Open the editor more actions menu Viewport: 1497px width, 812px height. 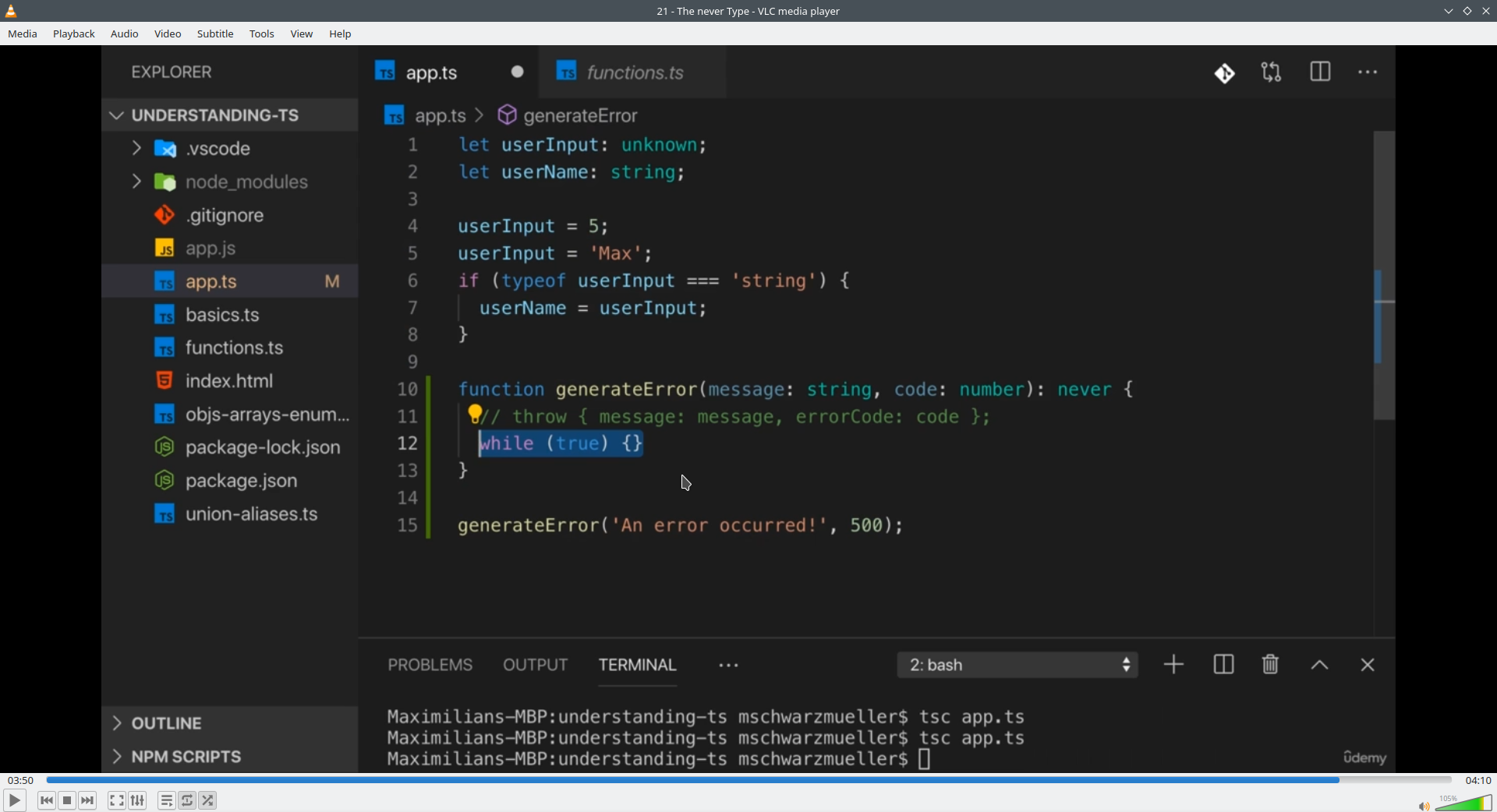[1368, 72]
